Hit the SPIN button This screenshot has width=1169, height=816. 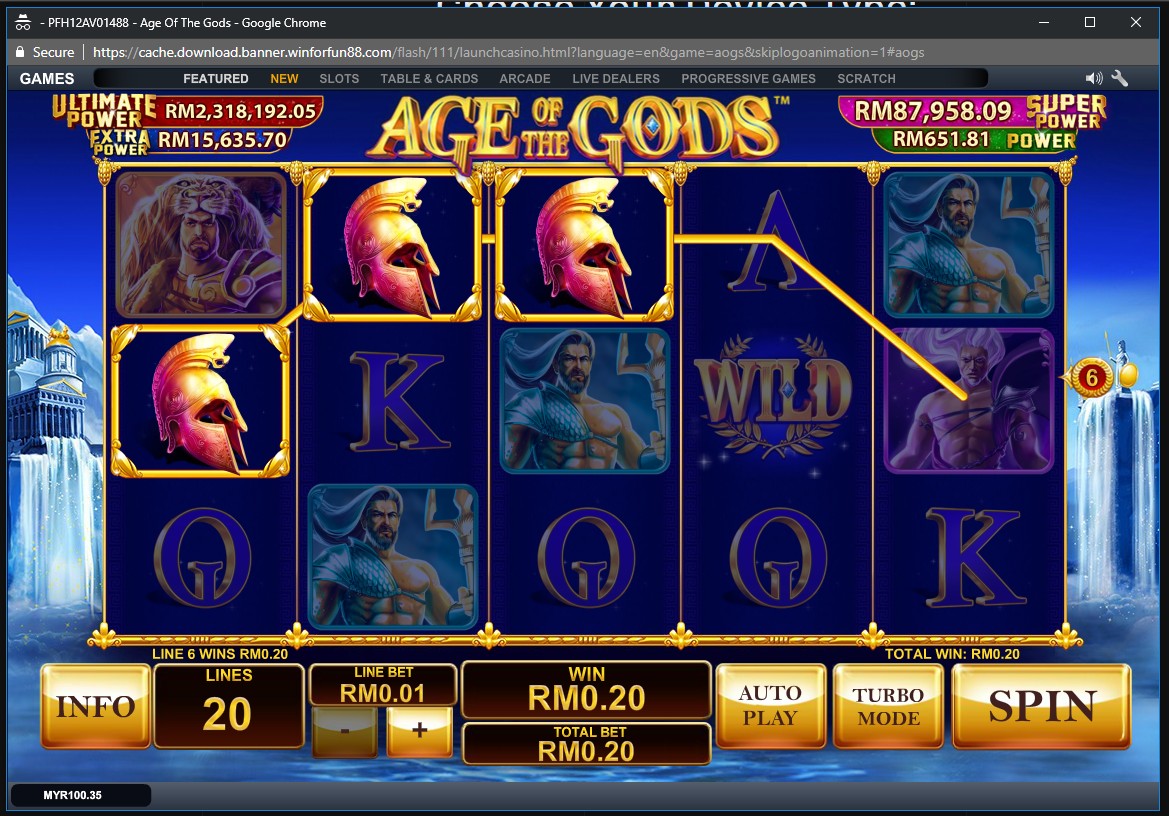[x=1042, y=706]
